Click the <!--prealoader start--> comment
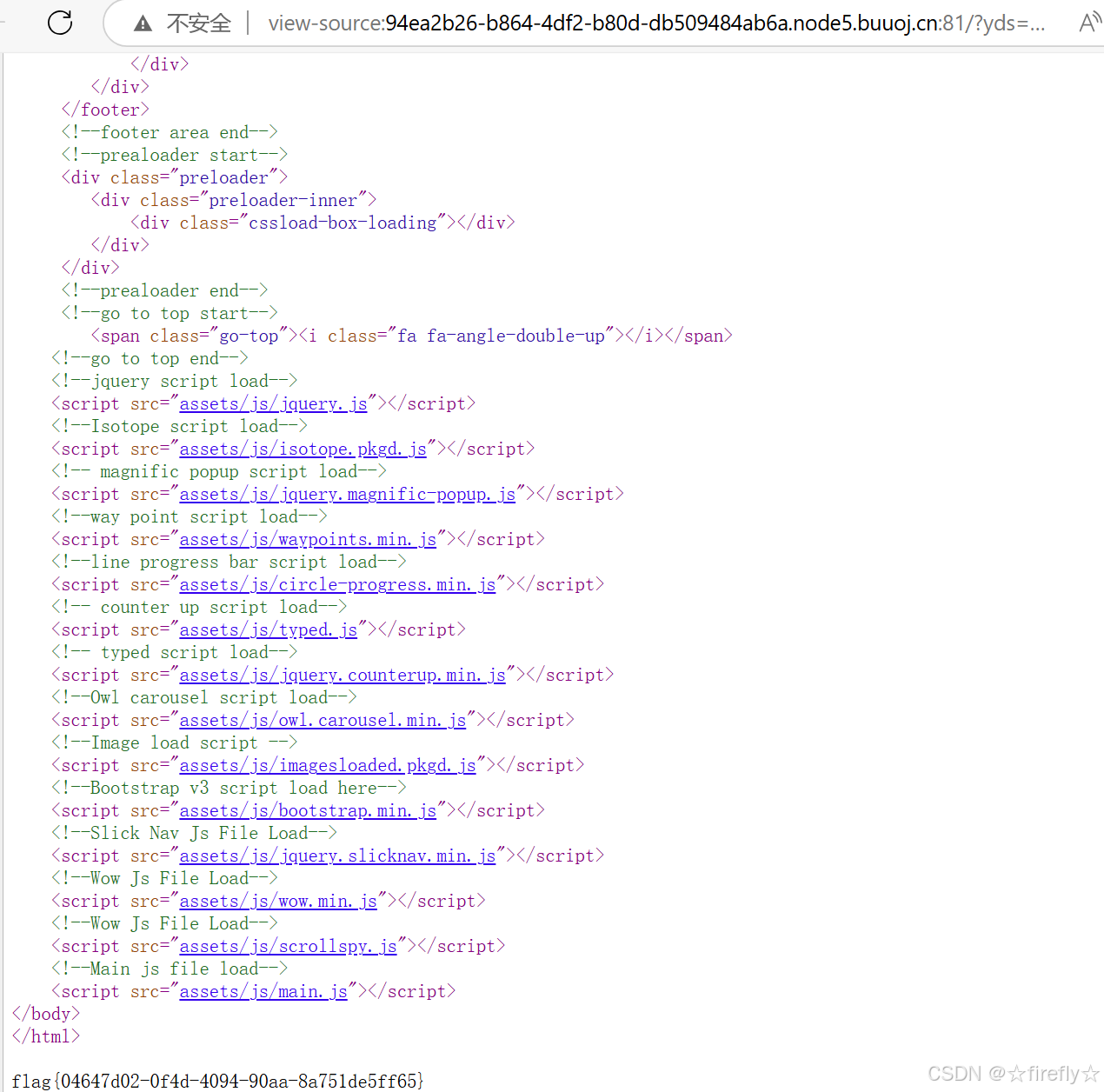Image resolution: width=1104 pixels, height=1092 pixels. 174,155
